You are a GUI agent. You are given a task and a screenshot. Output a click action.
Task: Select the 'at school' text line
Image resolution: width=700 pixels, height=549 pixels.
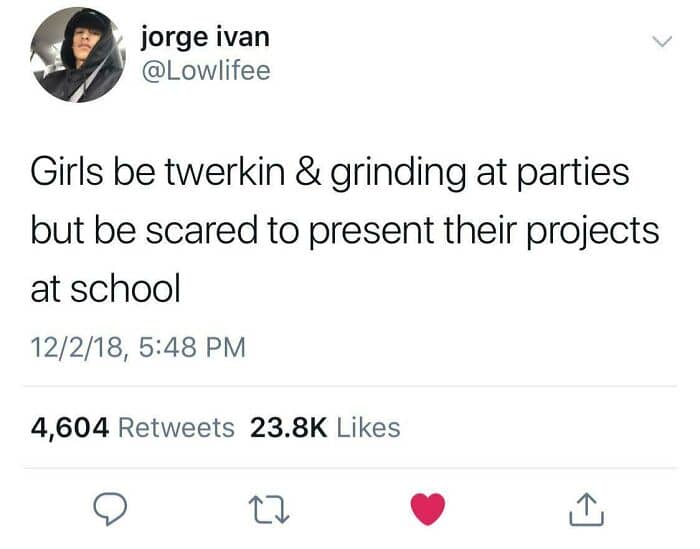tap(106, 288)
